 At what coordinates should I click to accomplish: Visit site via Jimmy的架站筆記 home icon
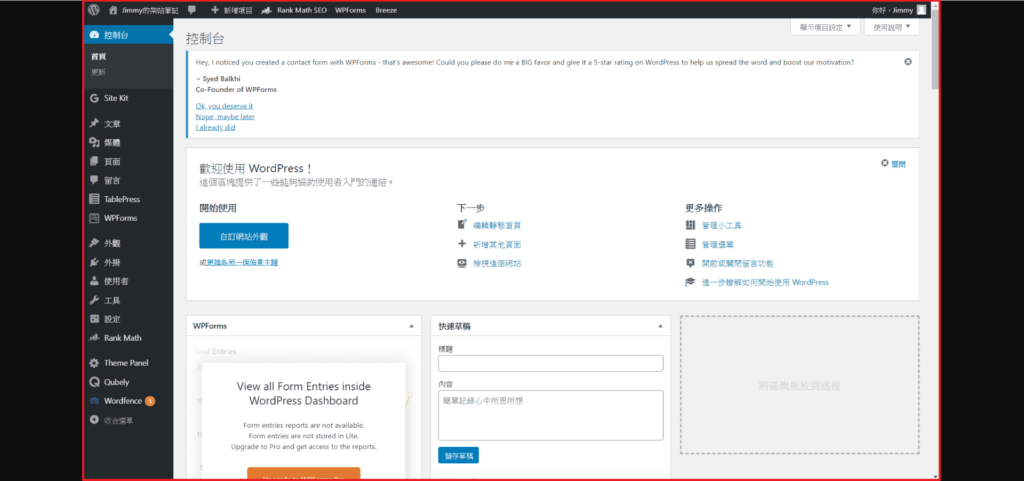pos(114,10)
